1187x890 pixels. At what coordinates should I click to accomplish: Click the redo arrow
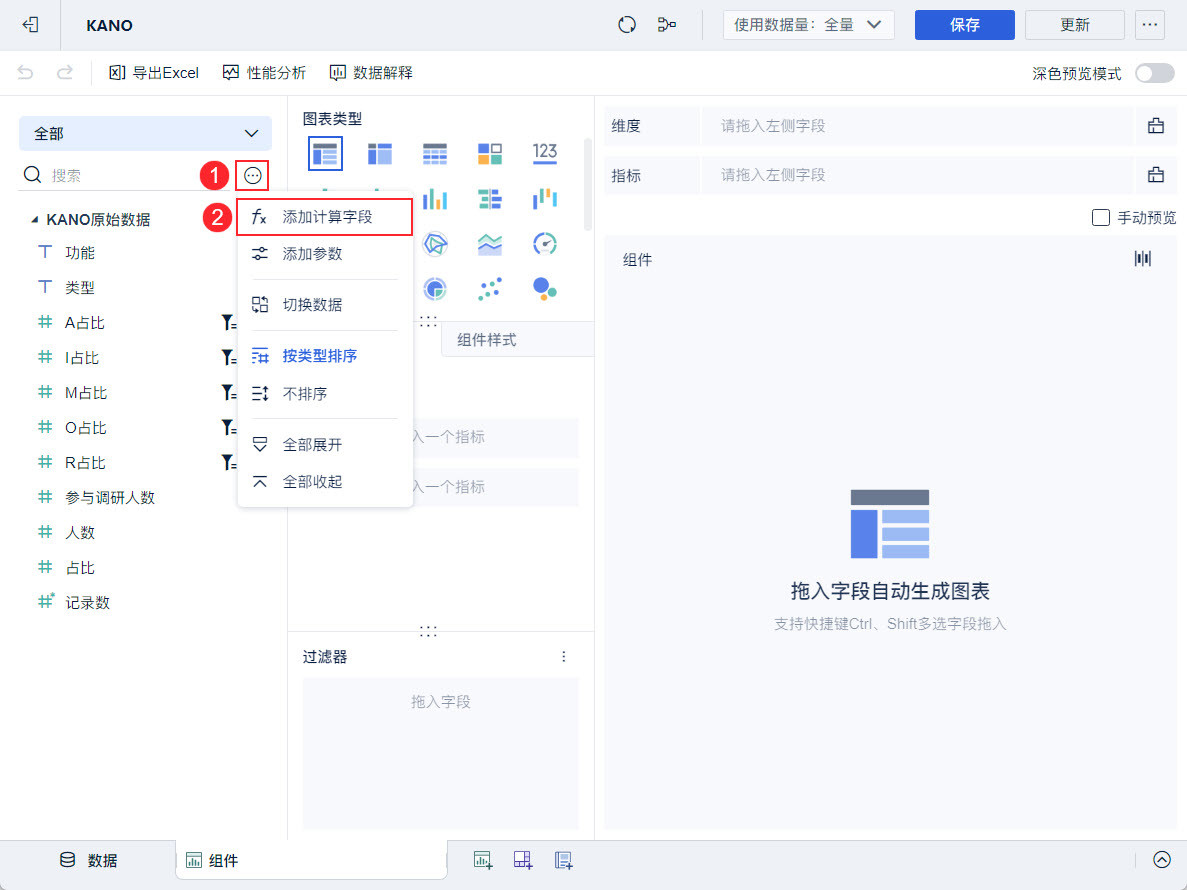[x=65, y=73]
